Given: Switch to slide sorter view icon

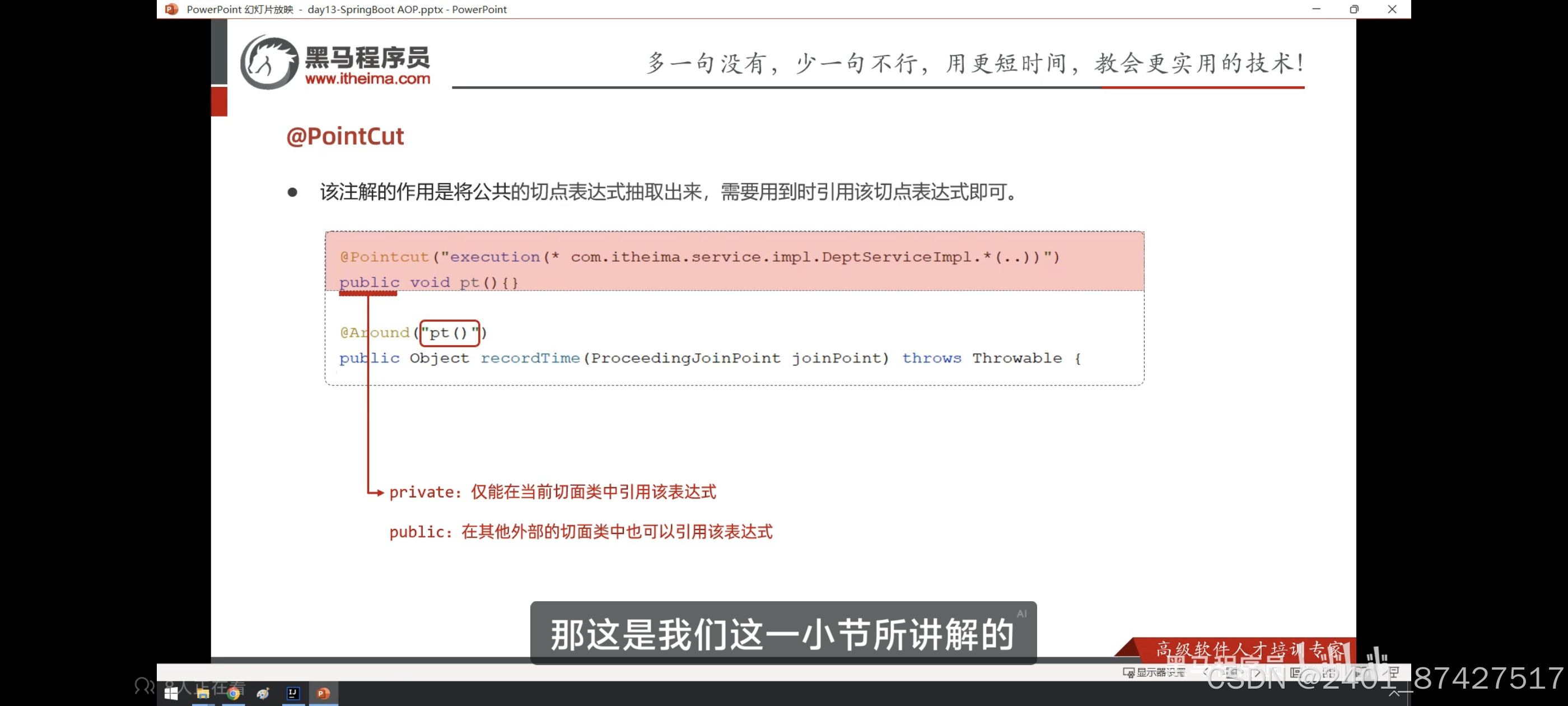Looking at the screenshot, I should (1329, 672).
